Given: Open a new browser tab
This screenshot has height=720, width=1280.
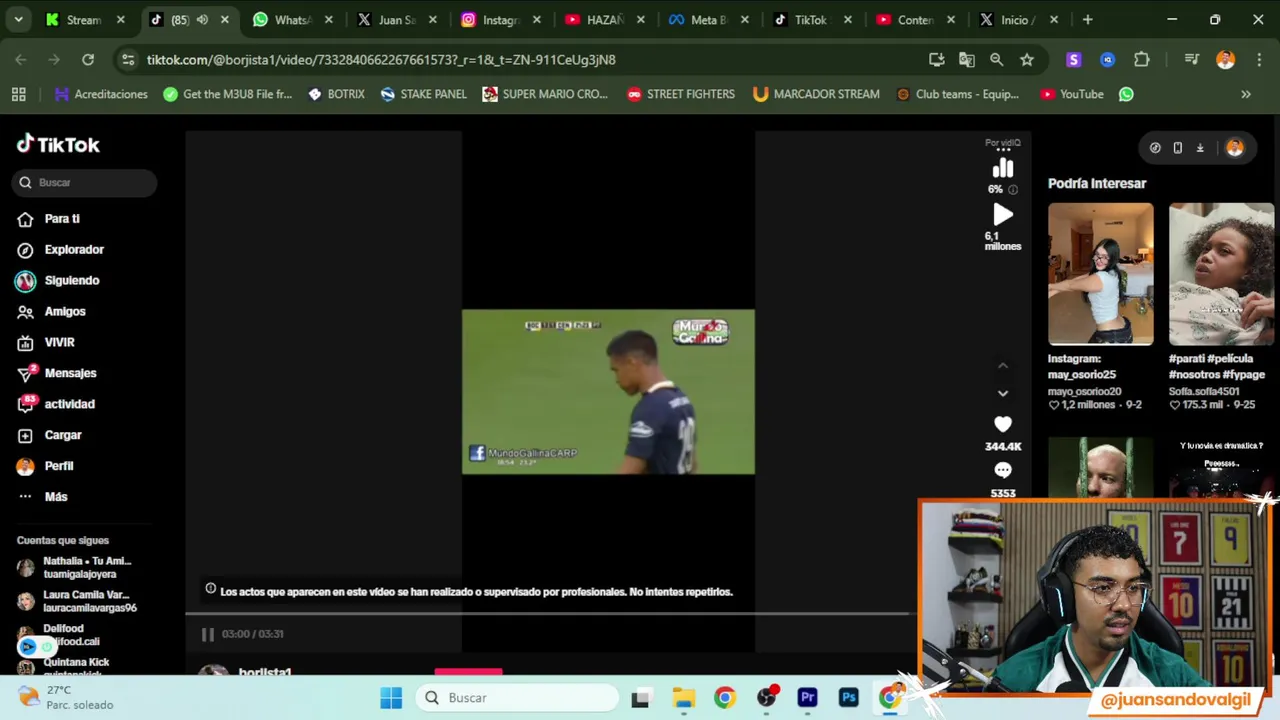Looking at the screenshot, I should click(1087, 20).
